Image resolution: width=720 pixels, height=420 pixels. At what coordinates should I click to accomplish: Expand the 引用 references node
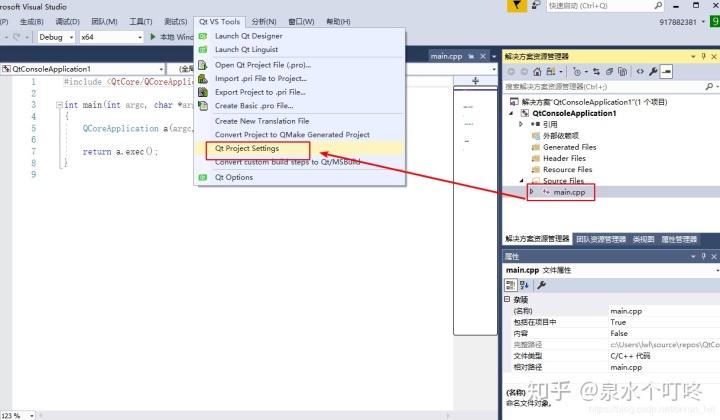[x=521, y=124]
